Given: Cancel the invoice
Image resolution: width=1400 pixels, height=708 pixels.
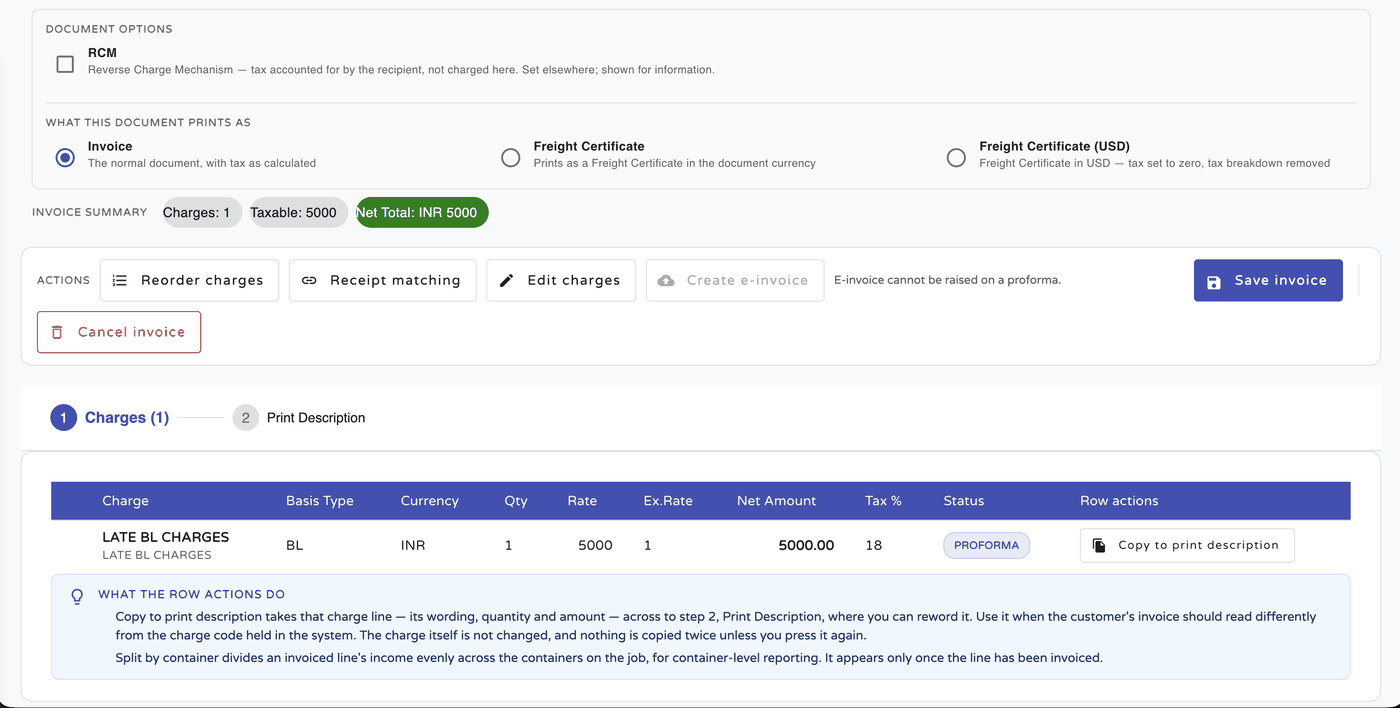Looking at the screenshot, I should [x=119, y=332].
